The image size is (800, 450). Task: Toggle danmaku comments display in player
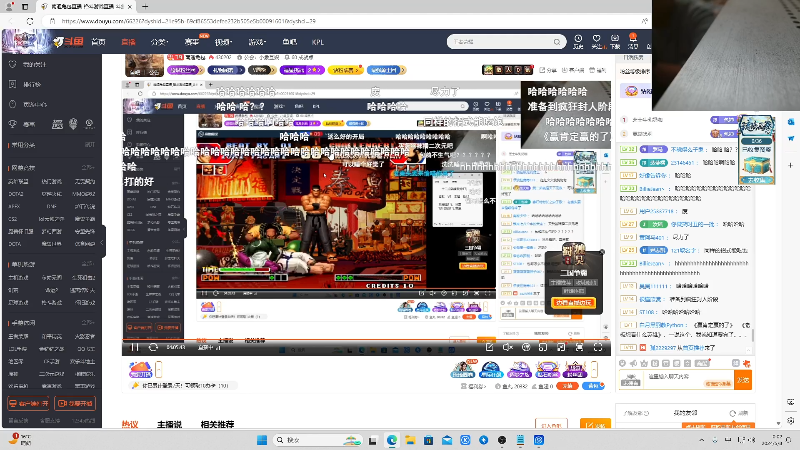click(x=526, y=347)
